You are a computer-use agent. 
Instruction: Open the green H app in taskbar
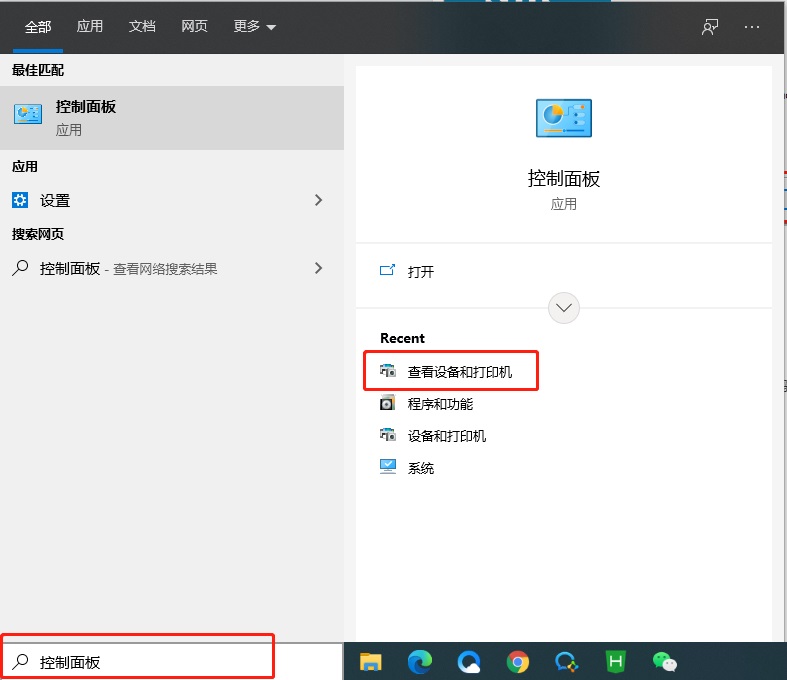click(x=615, y=662)
